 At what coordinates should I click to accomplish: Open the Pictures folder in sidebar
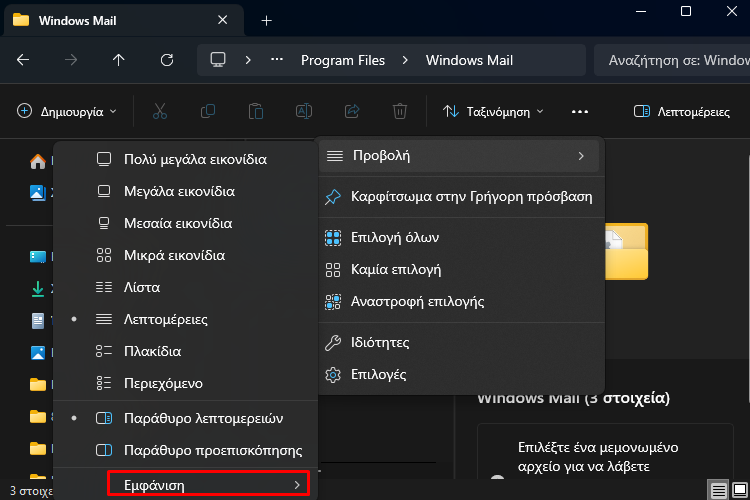click(38, 353)
